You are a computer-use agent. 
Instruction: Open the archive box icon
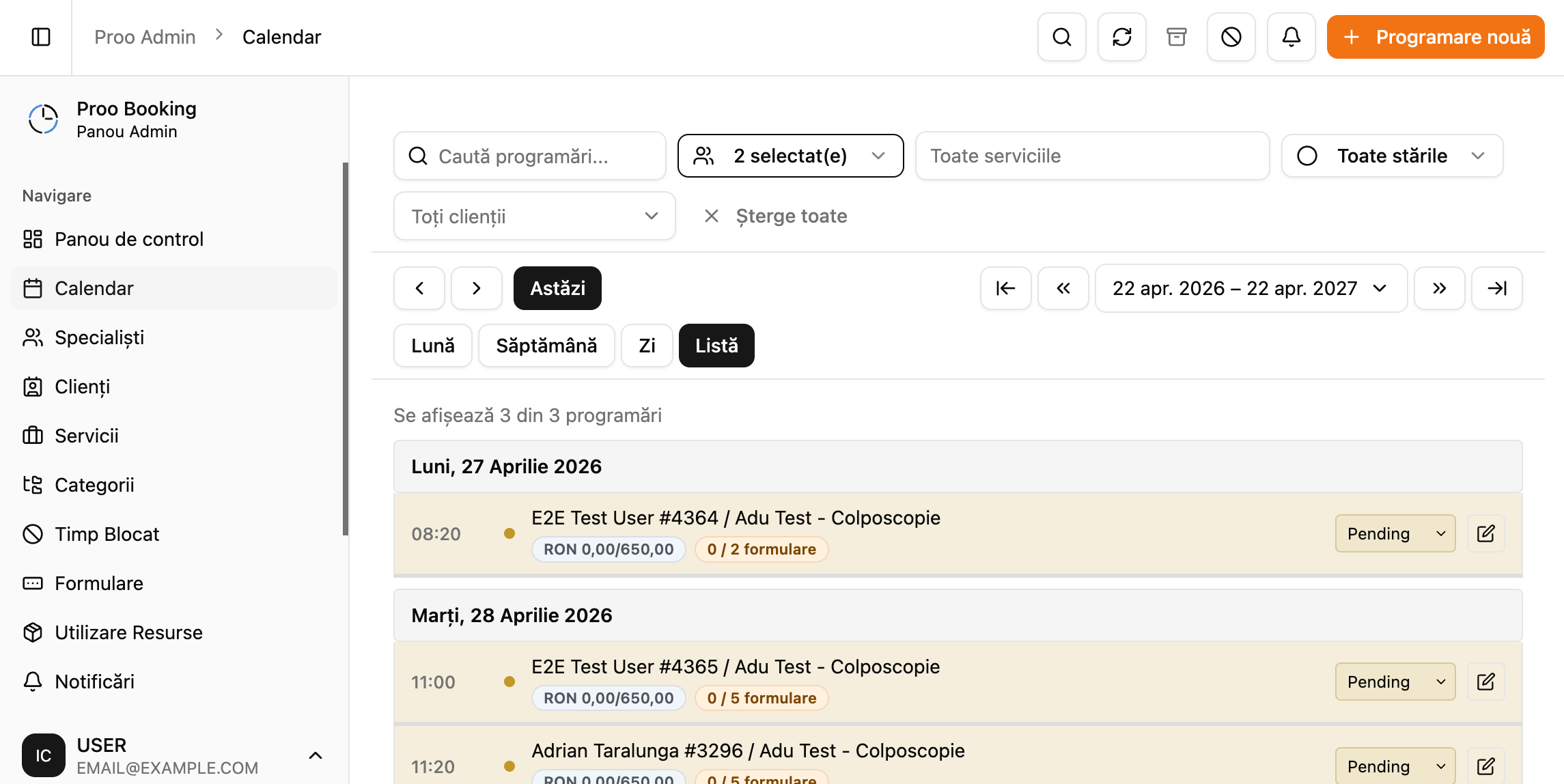point(1176,37)
